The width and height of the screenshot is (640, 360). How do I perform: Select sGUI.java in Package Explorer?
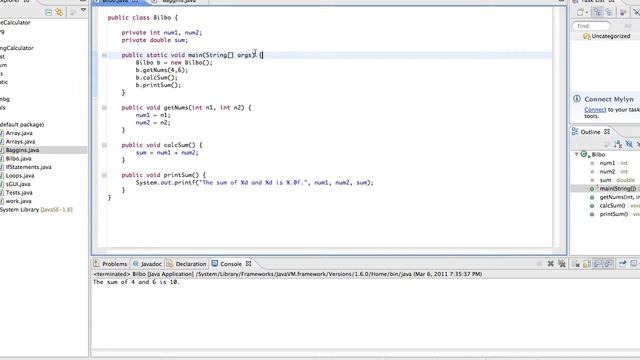18,184
